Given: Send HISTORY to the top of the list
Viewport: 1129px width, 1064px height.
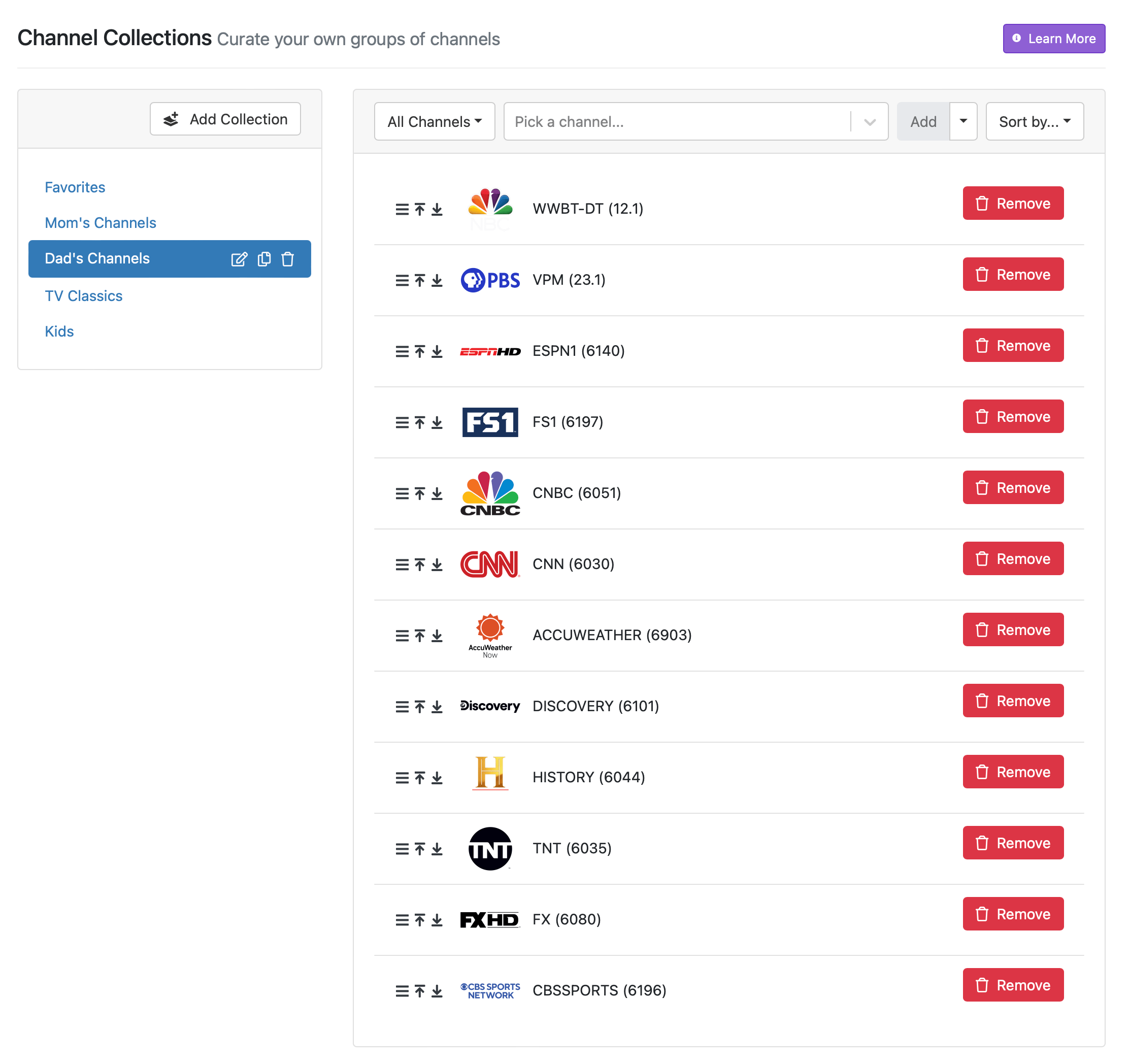Looking at the screenshot, I should (x=419, y=777).
